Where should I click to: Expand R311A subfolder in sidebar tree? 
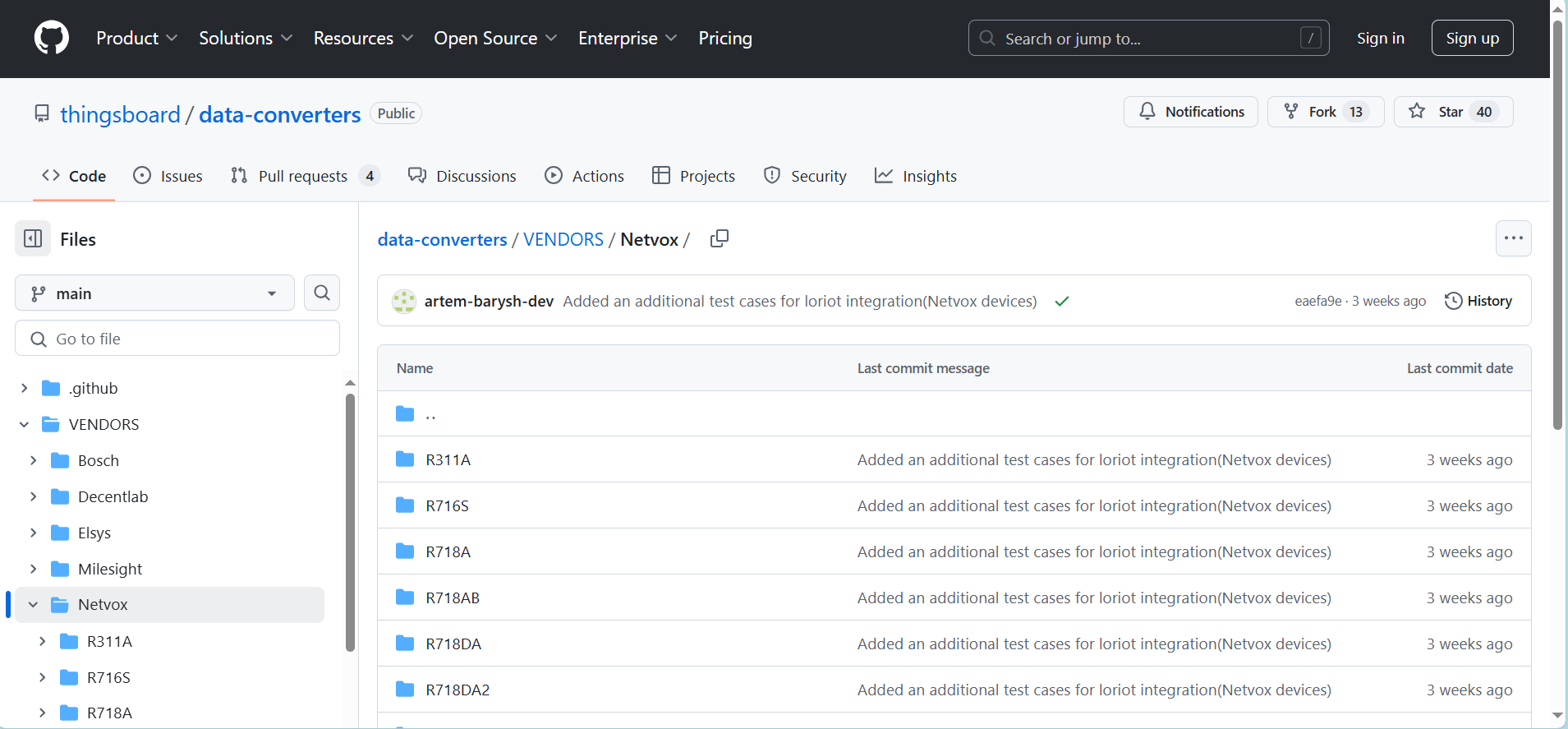(x=43, y=641)
